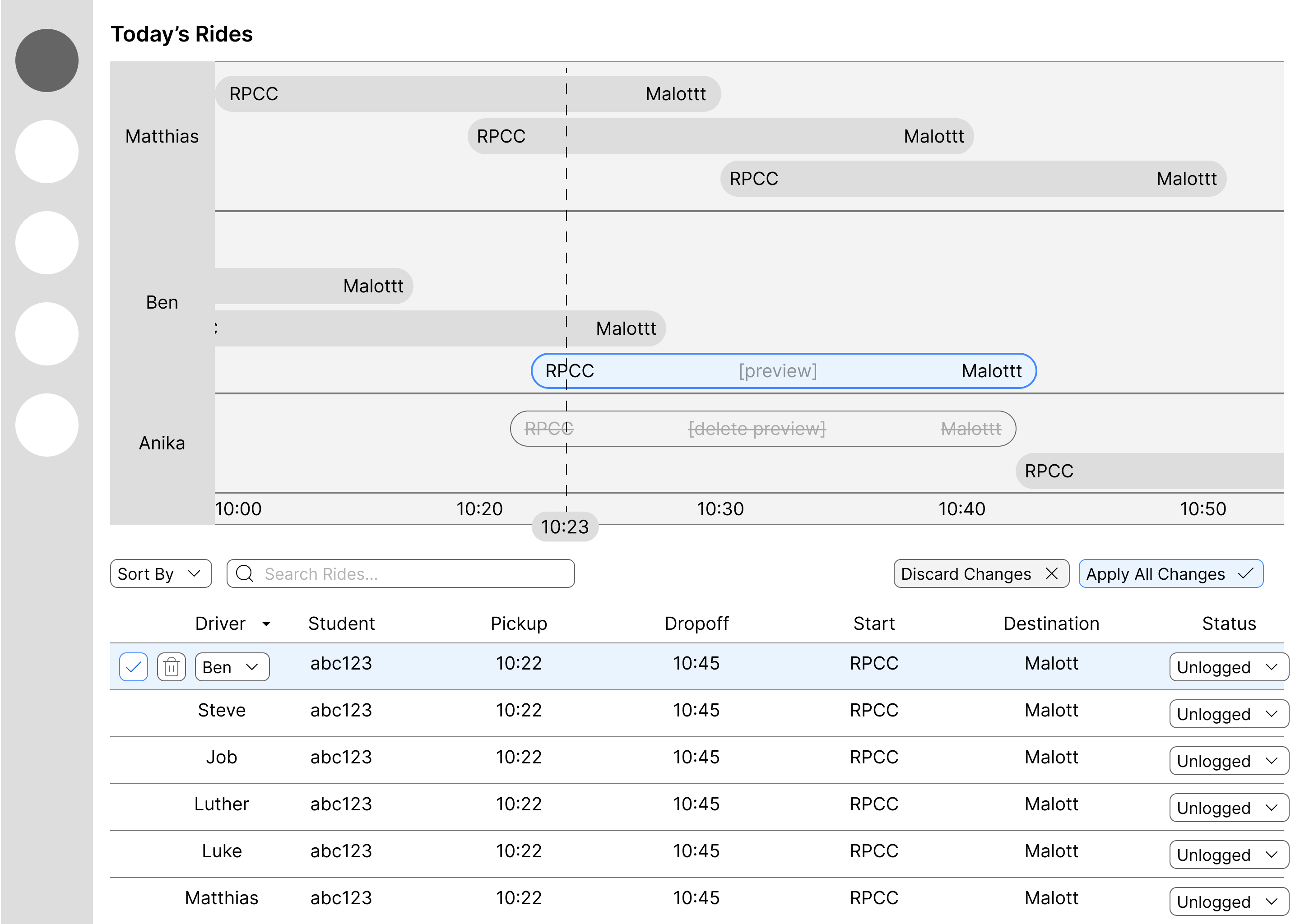The width and height of the screenshot is (1300, 924).
Task: Select Matthias's third RPCC to Malottt ride
Action: [x=973, y=179]
